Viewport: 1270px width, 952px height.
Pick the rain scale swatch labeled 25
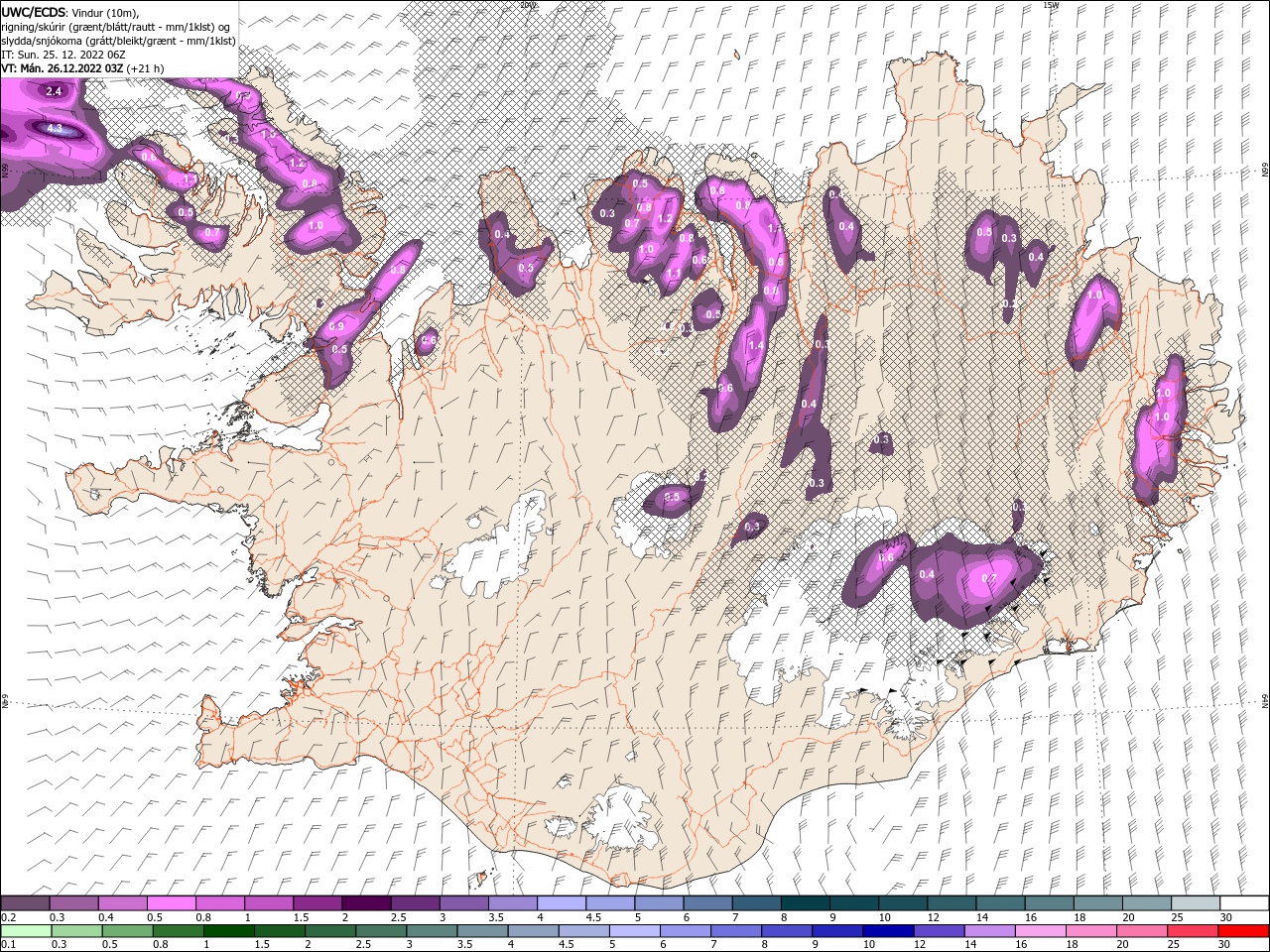pyautogui.click(x=1194, y=931)
